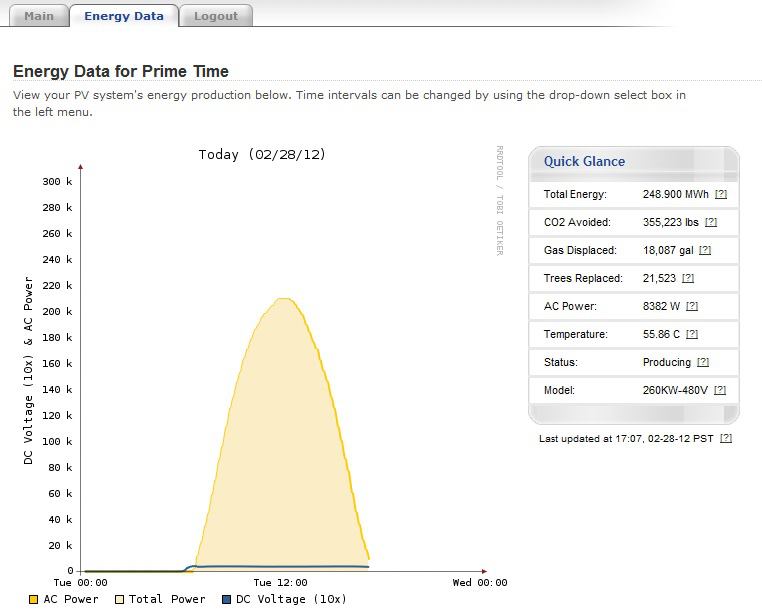Click the Logout tab
Image resolution: width=762 pixels, height=610 pixels.
click(x=216, y=16)
